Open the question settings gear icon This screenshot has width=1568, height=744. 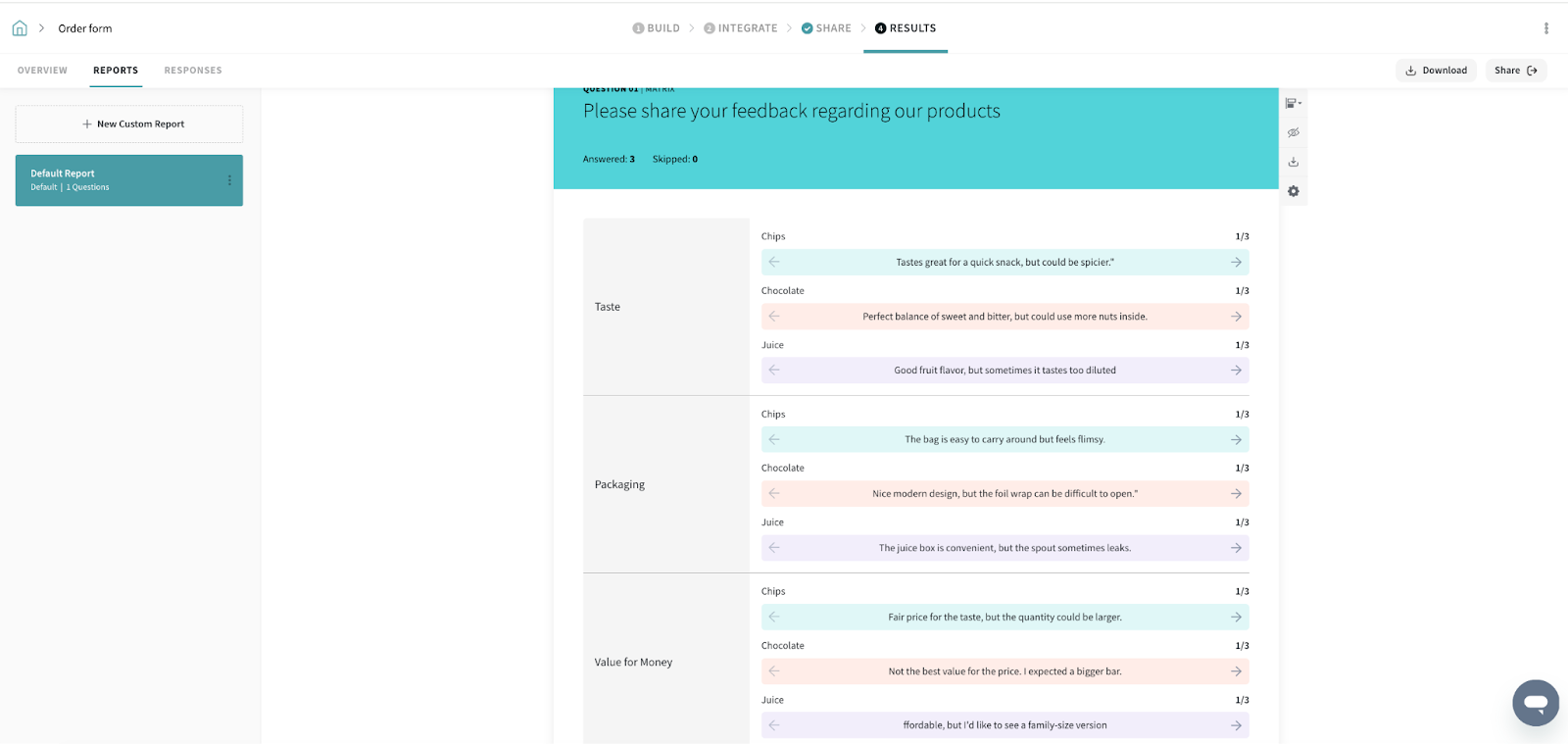tap(1293, 191)
